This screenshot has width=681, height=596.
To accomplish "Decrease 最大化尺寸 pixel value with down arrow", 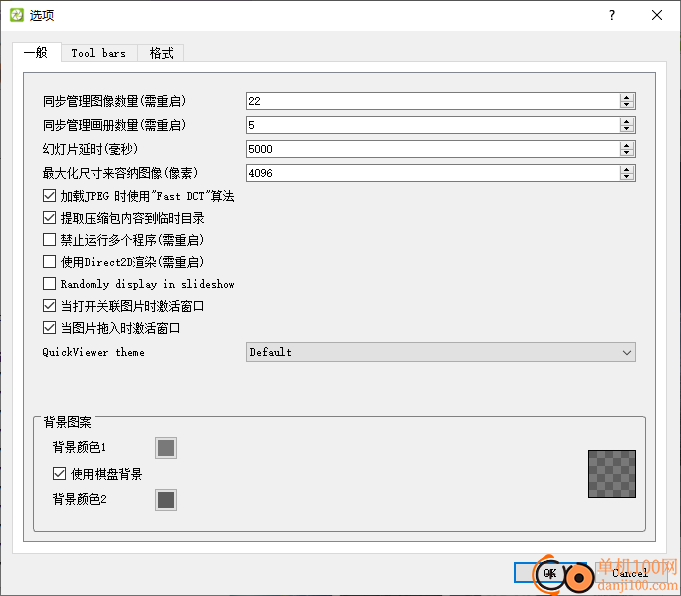I will tap(626, 177).
